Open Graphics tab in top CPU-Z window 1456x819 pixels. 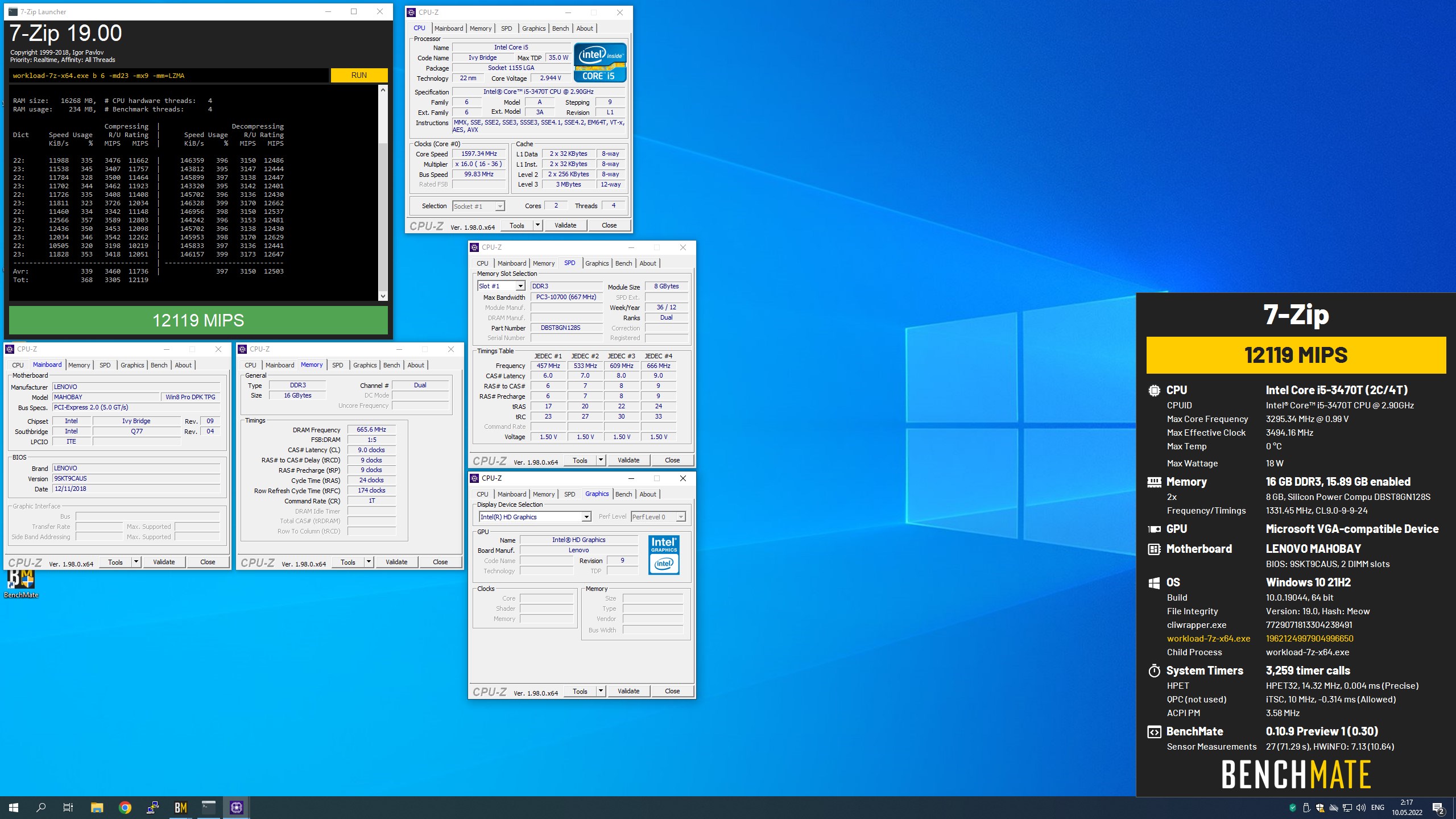pyautogui.click(x=533, y=28)
